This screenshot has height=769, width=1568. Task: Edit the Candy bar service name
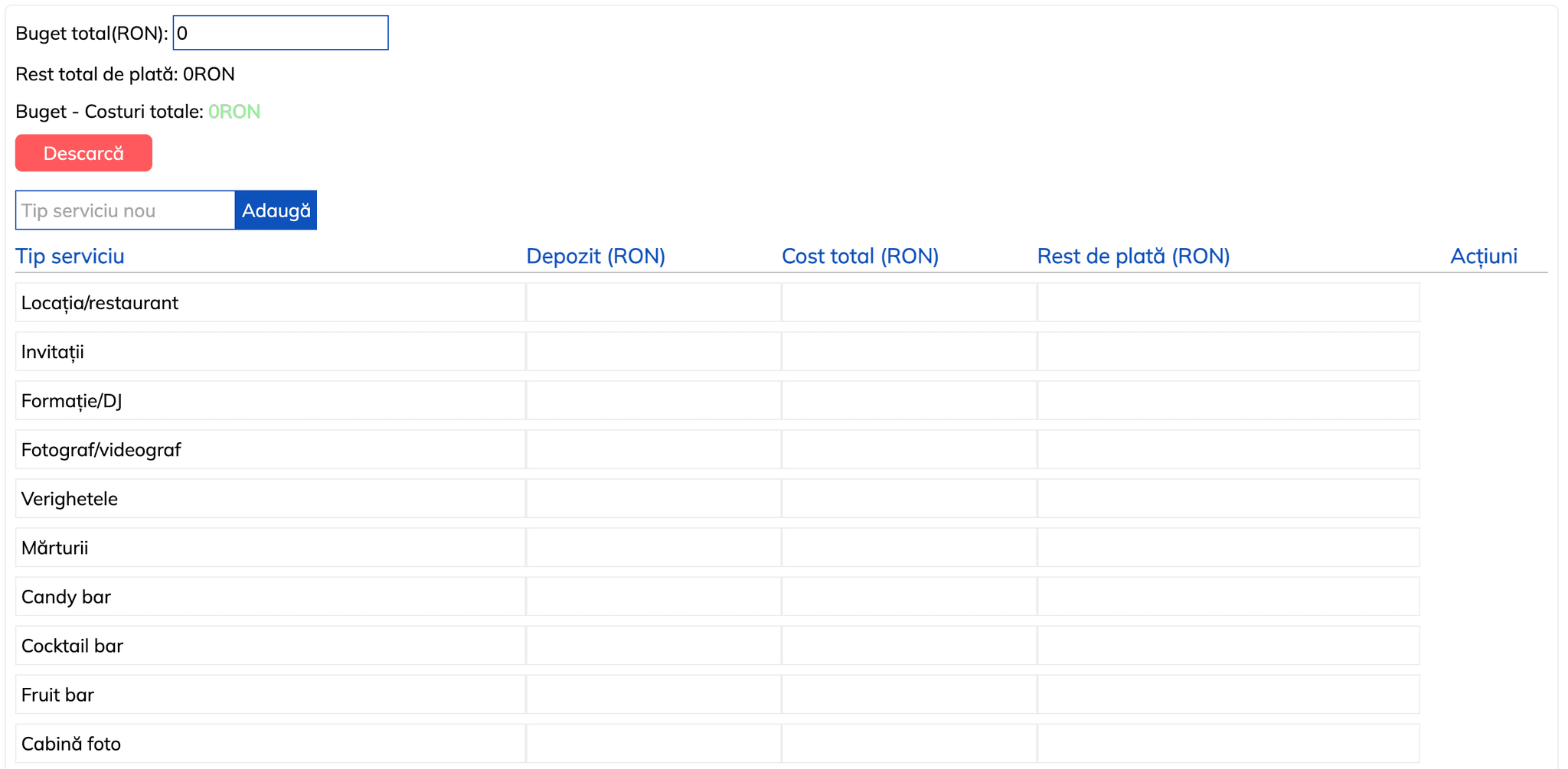pyautogui.click(x=269, y=597)
